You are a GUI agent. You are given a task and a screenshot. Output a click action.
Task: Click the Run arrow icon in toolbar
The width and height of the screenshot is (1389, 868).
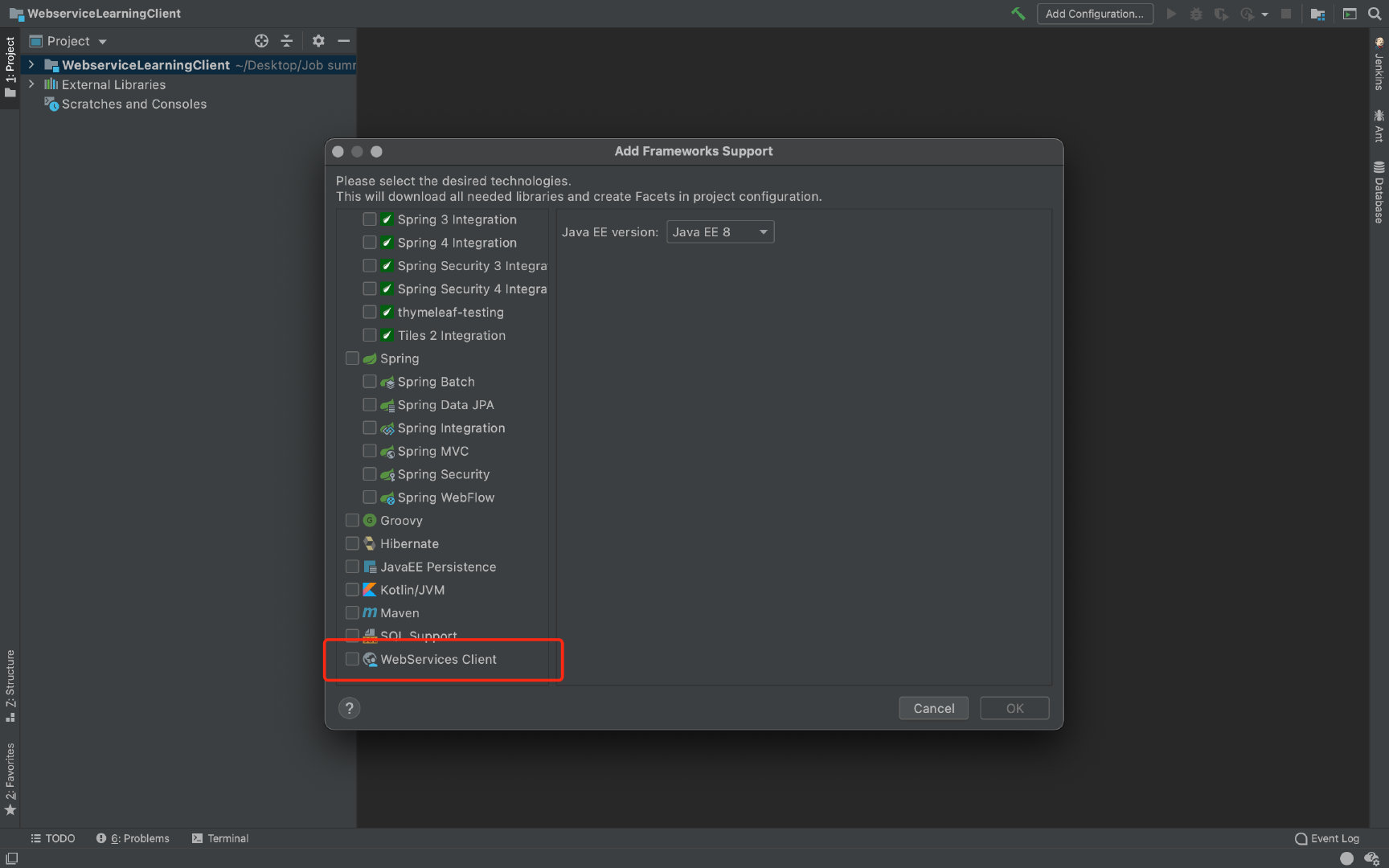[1171, 14]
